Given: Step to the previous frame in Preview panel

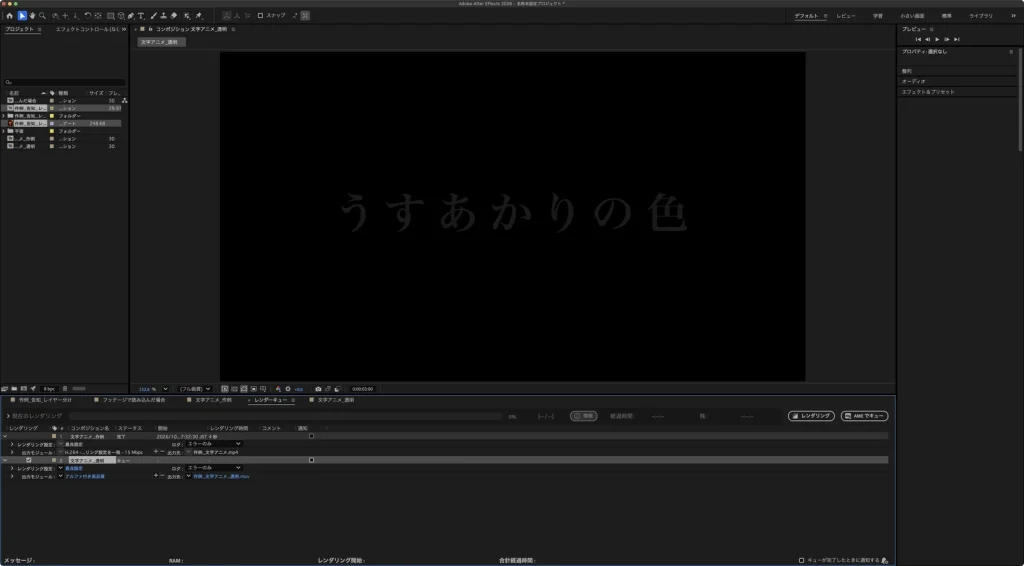Looking at the screenshot, I should point(927,39).
